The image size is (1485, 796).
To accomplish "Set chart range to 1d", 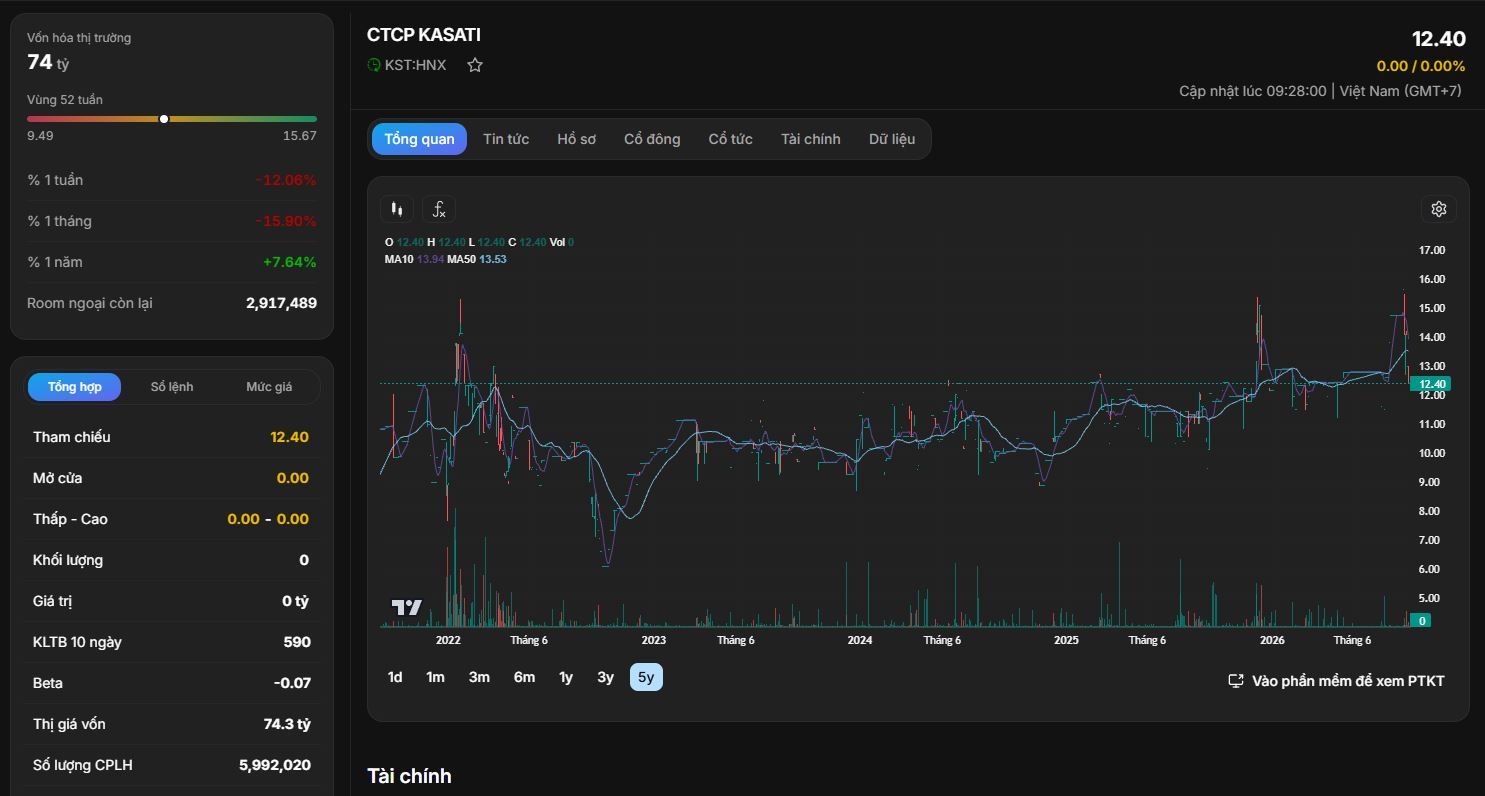I will pos(395,677).
